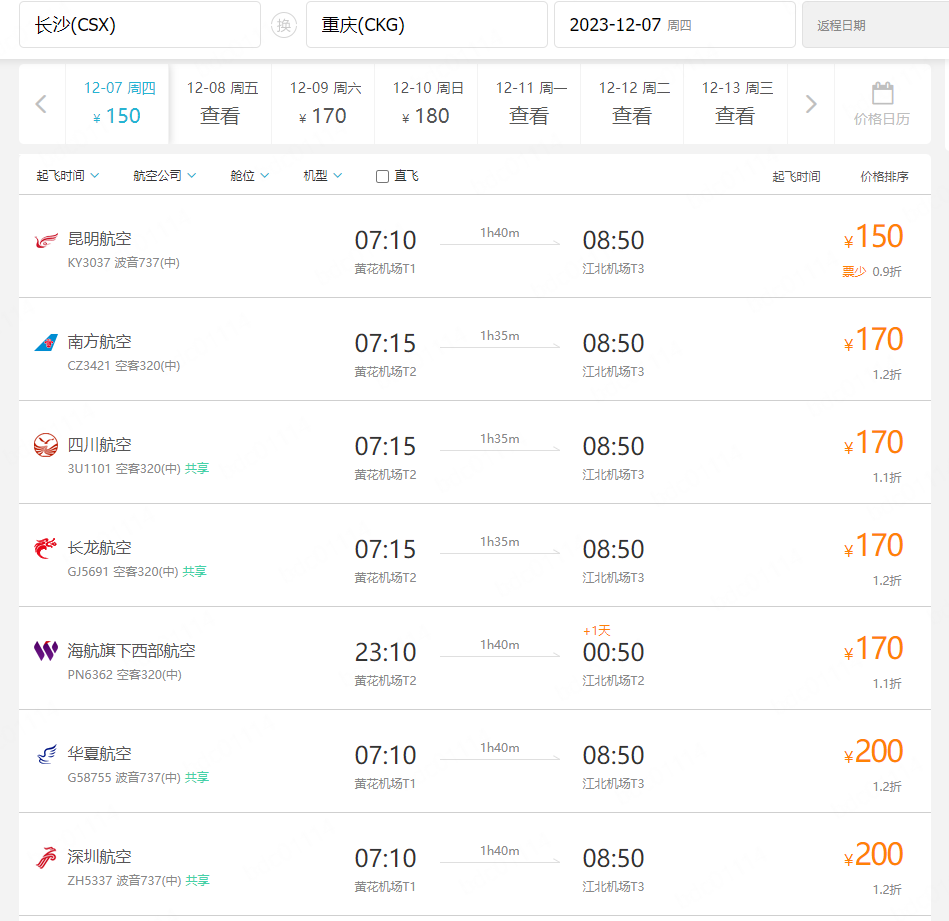Click the 江北机场T2 arrival terminal text

613,681
